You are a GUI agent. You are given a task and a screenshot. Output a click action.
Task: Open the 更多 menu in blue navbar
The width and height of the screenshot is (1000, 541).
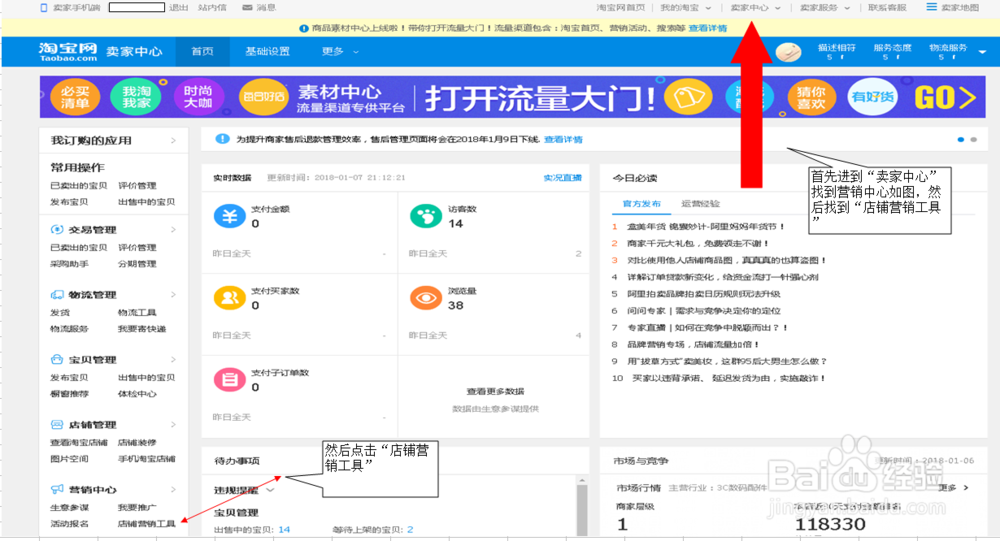click(339, 52)
